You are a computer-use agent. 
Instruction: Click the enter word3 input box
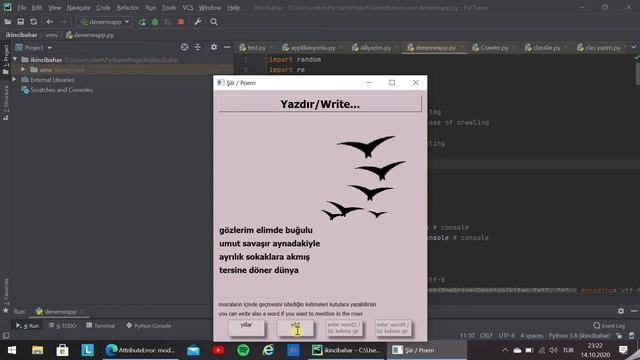344,328
